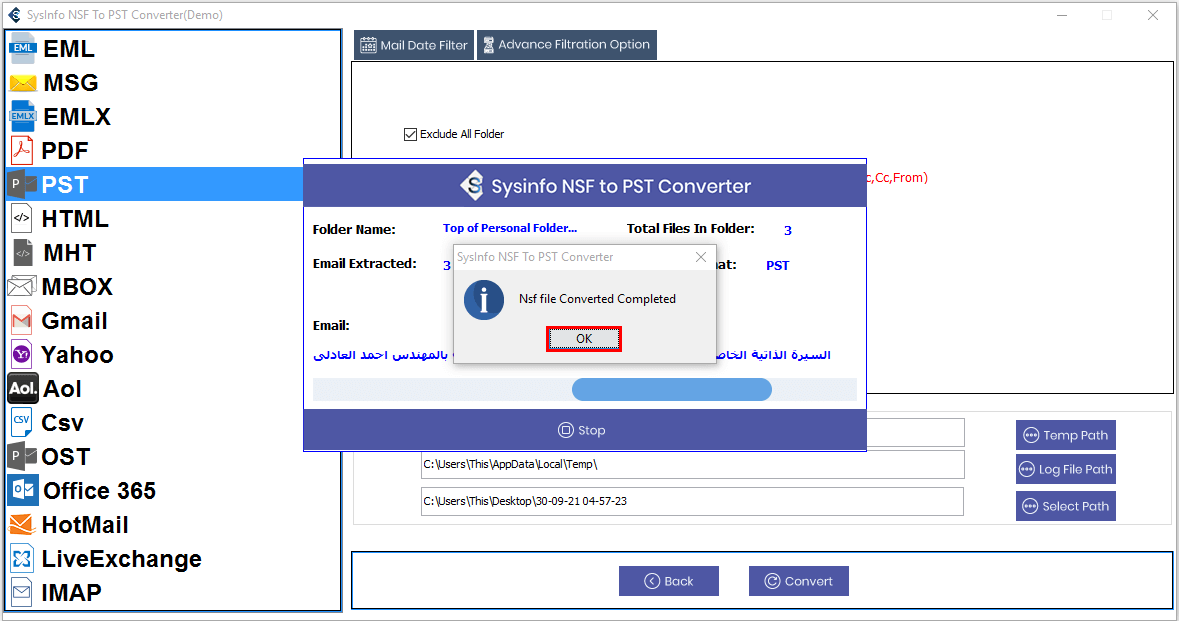Select the Yahoo label in list
This screenshot has height=621, width=1179.
pos(77,355)
